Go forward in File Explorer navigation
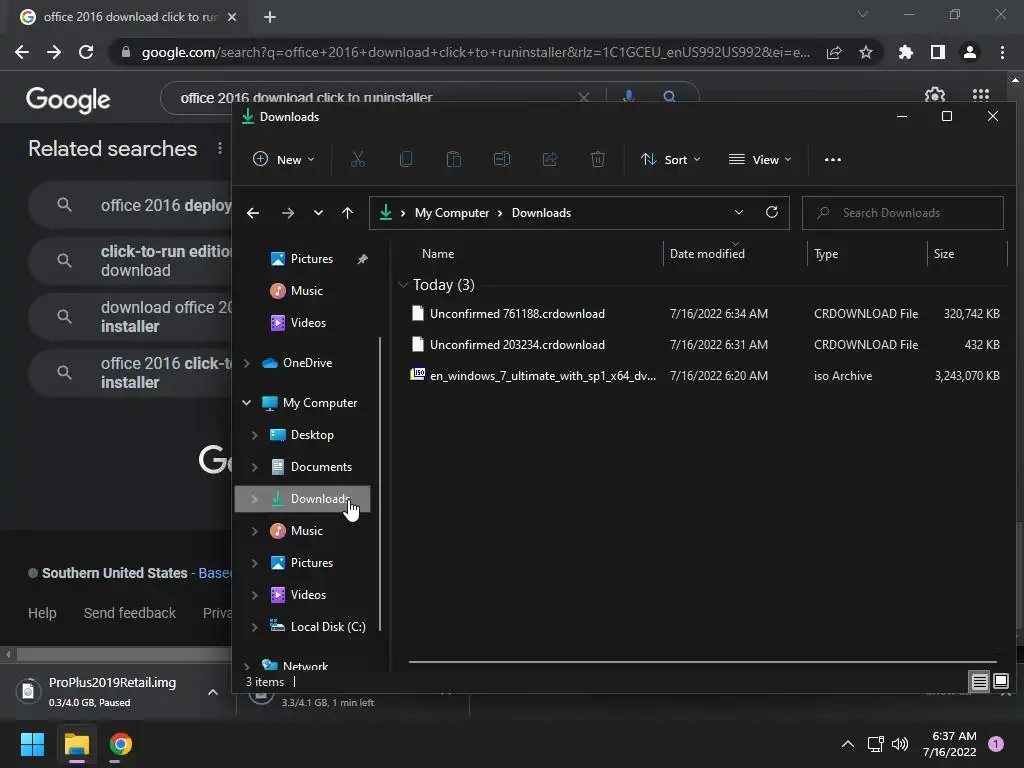Screen dimensions: 1024x768 click(x=287, y=213)
